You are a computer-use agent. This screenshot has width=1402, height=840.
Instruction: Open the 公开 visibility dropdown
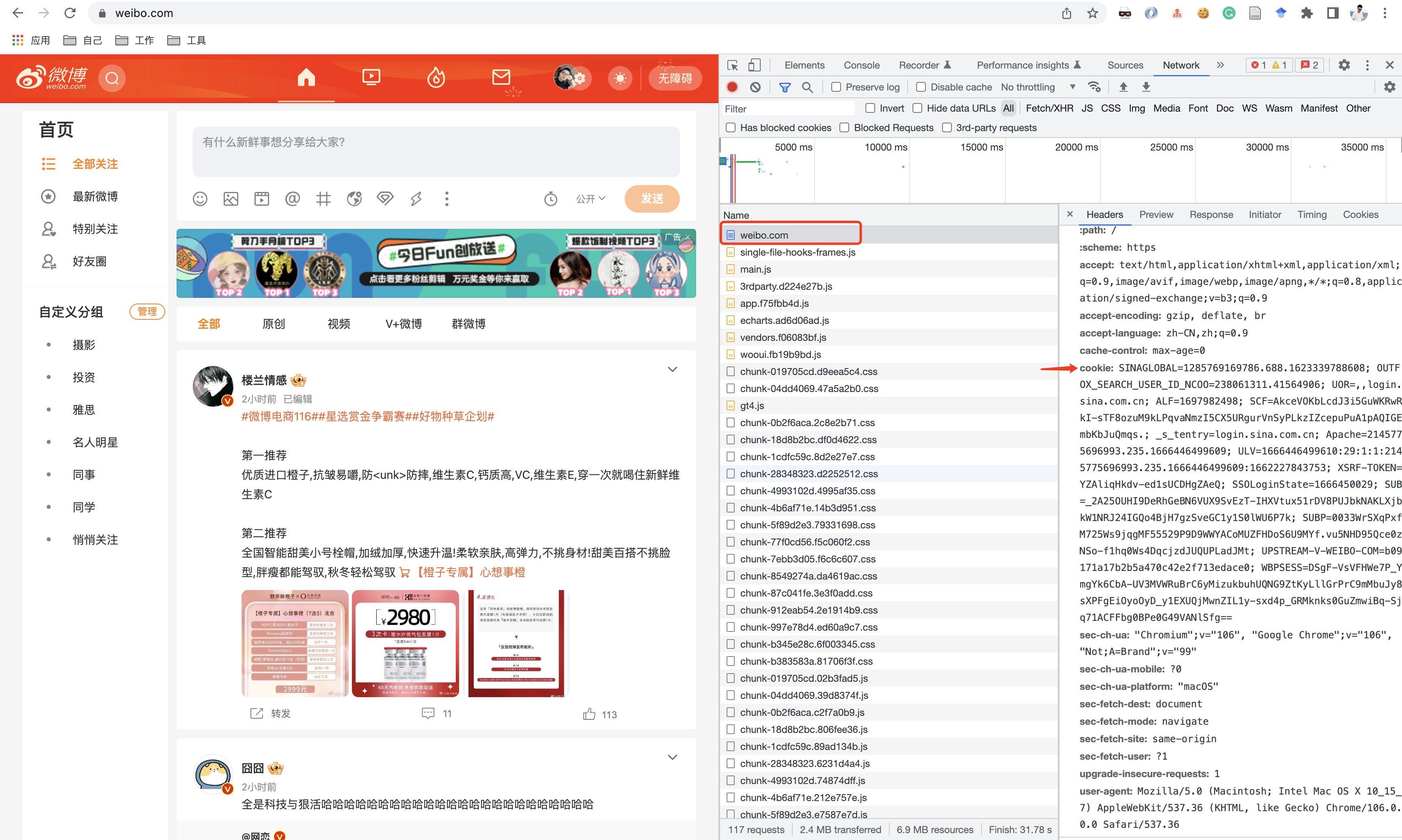click(x=590, y=199)
